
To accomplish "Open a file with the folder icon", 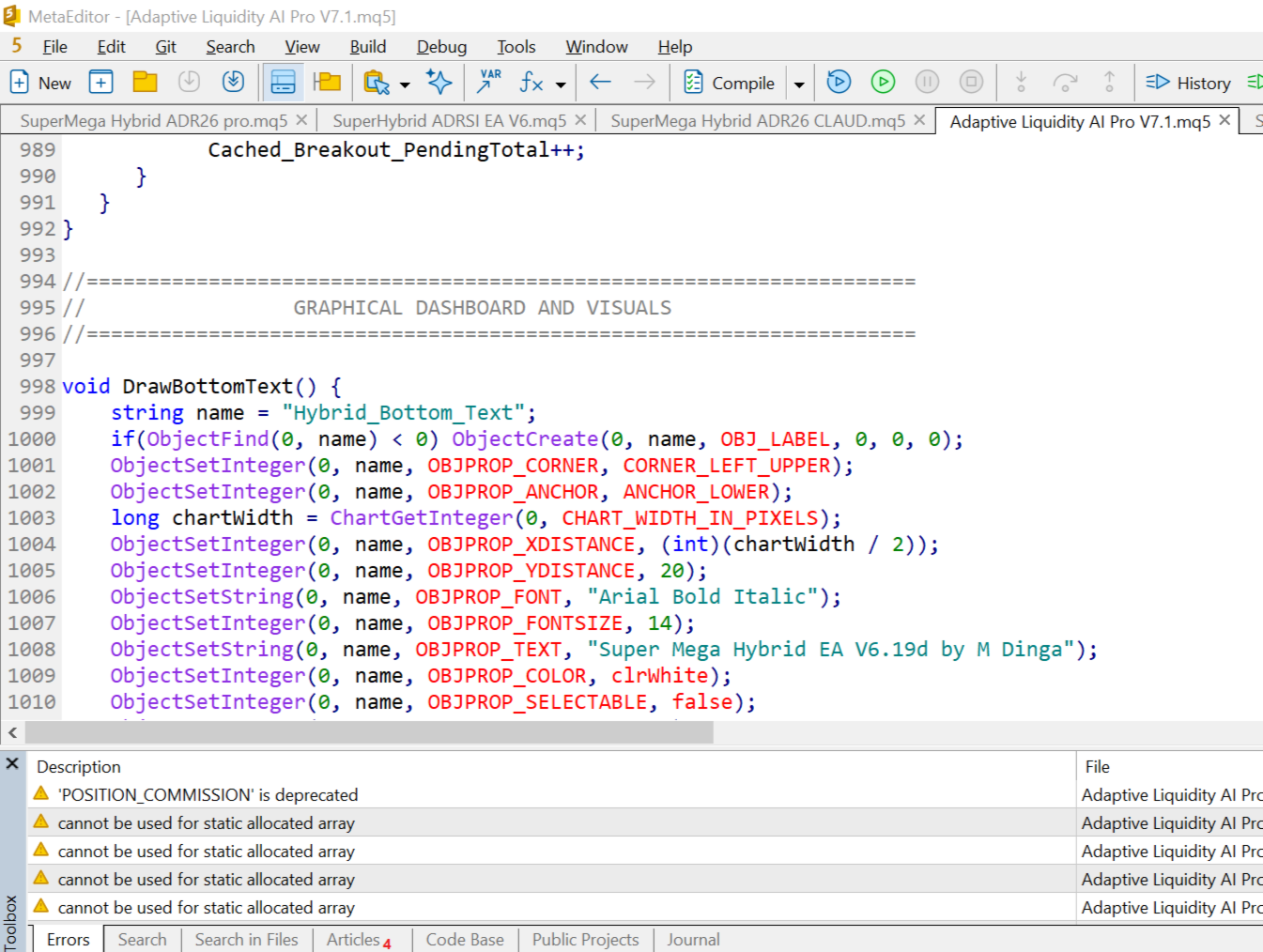I will pyautogui.click(x=145, y=83).
